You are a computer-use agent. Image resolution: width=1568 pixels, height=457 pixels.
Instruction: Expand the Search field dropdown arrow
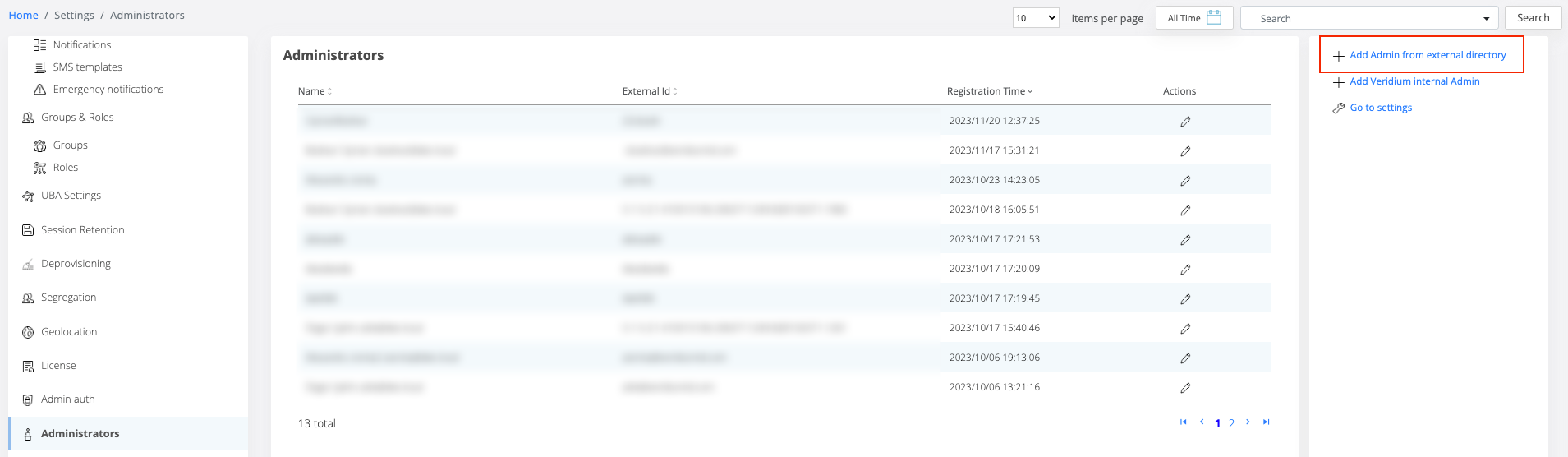point(1486,19)
